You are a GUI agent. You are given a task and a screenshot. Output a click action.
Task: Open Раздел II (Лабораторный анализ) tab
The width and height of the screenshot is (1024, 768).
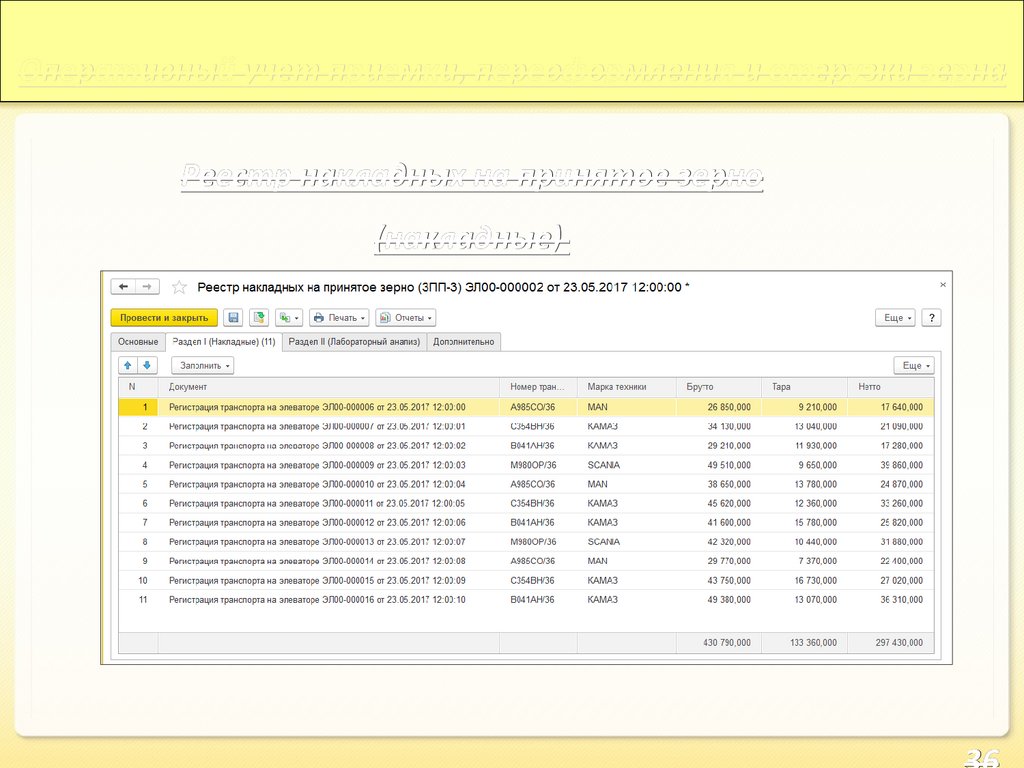click(x=354, y=342)
